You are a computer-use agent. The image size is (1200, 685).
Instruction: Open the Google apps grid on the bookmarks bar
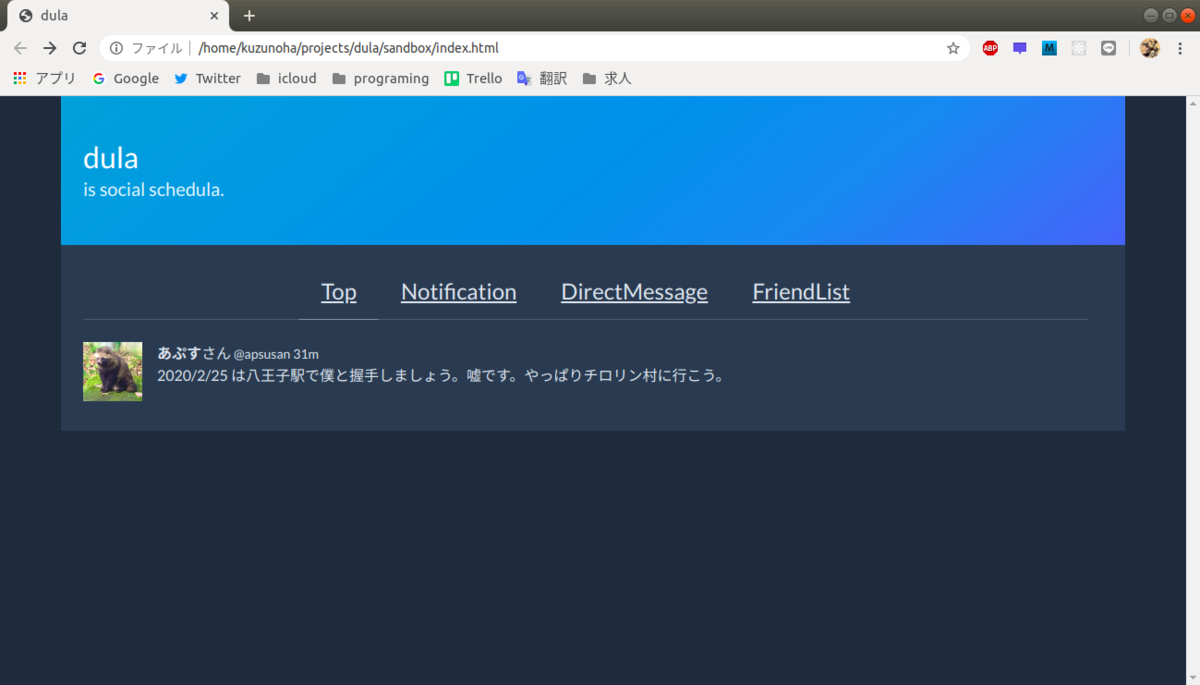click(19, 78)
